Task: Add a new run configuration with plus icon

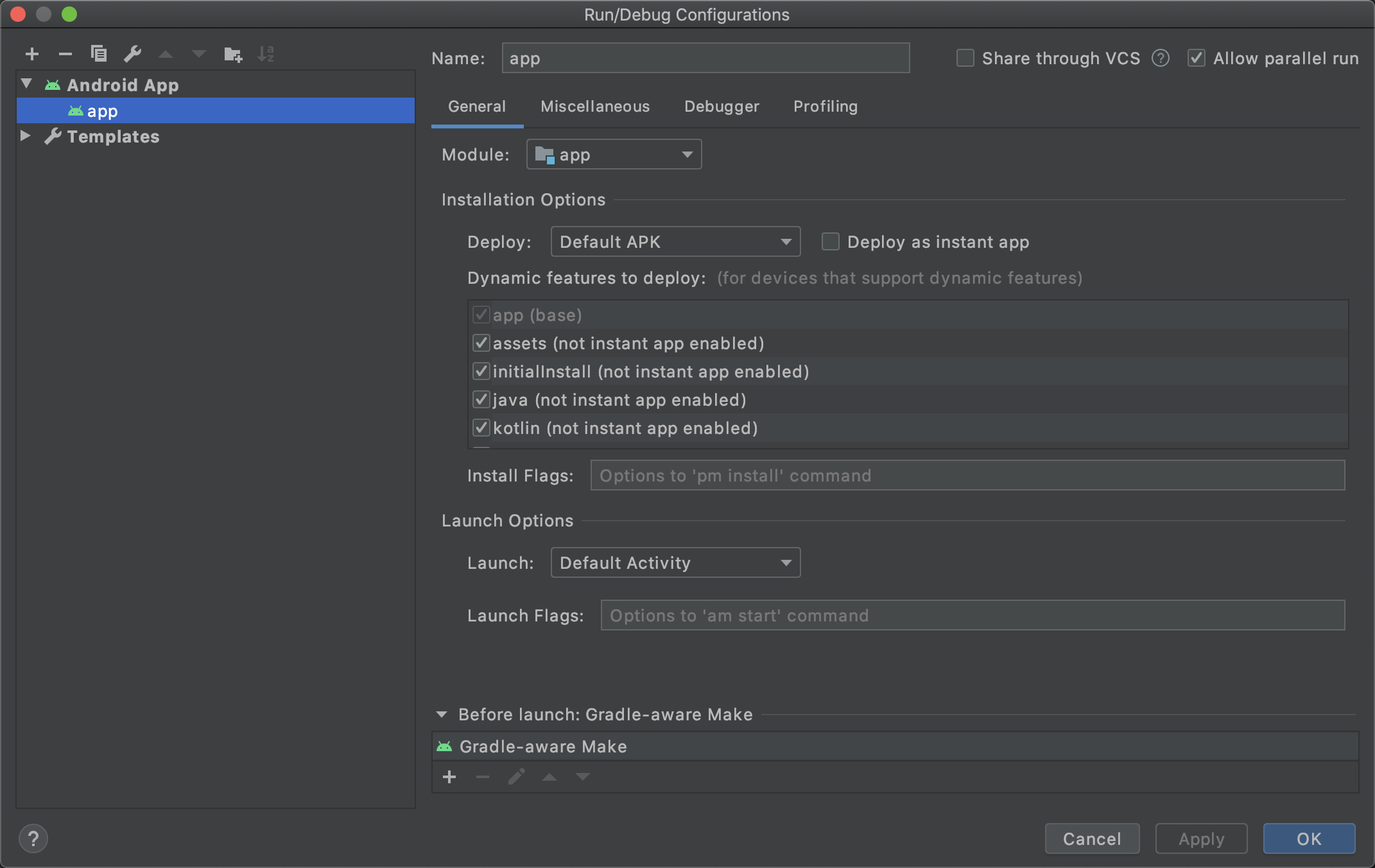Action: tap(32, 55)
